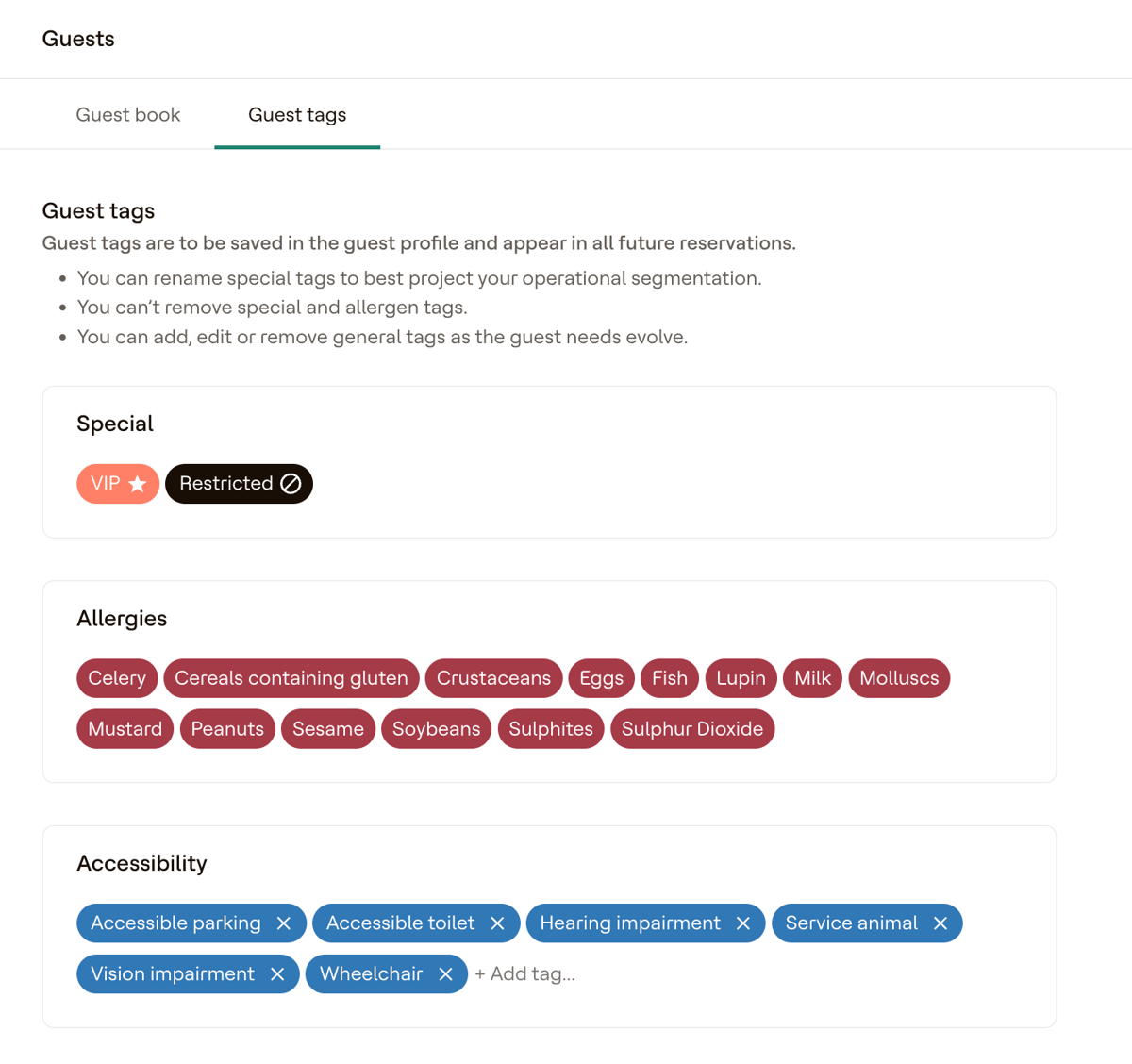
Task: Remove the Wheelchair tag via its X icon
Action: pyautogui.click(x=446, y=973)
